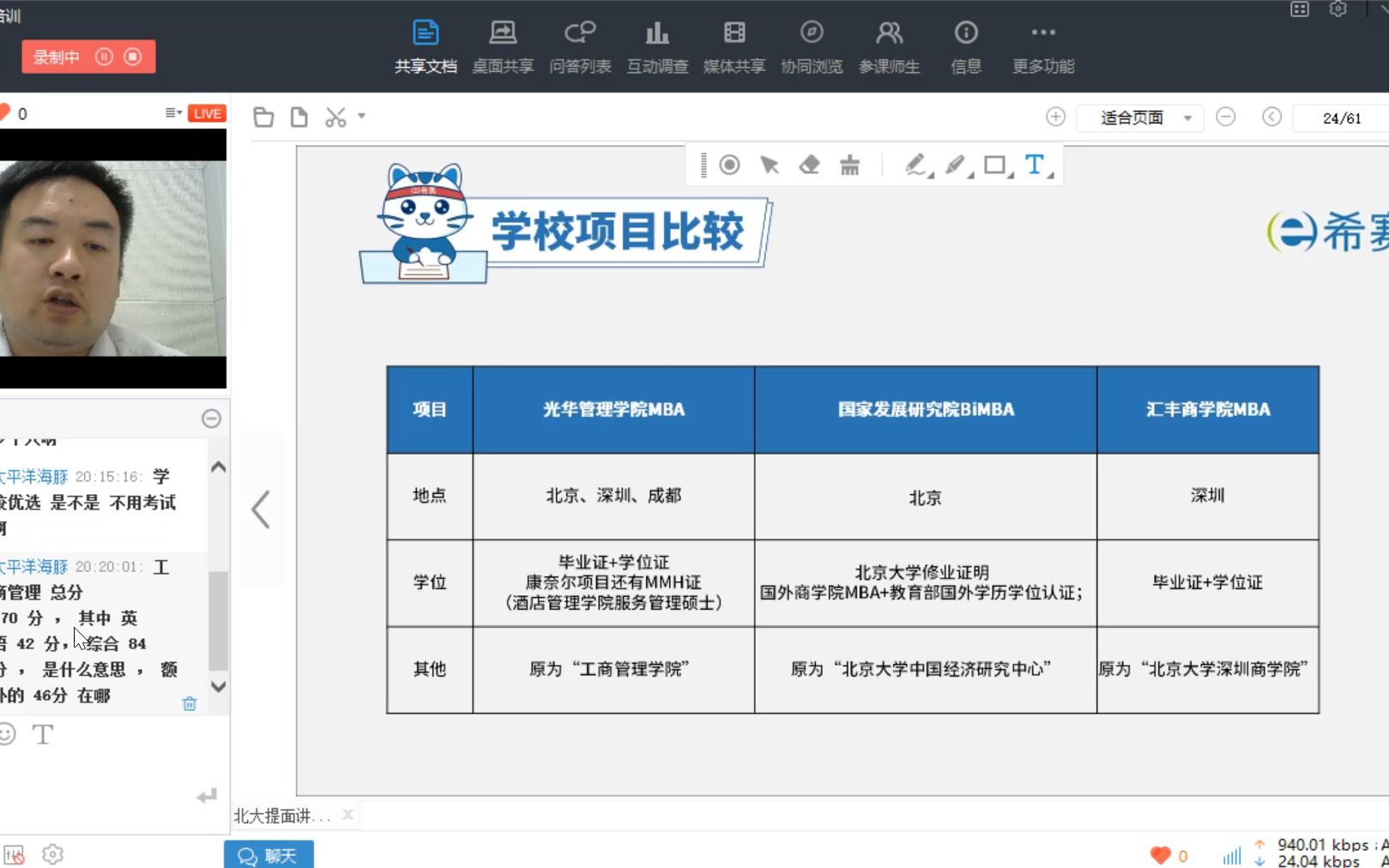Click the heart likes counter at bottom
The width and height of the screenshot is (1389, 868).
click(1169, 855)
